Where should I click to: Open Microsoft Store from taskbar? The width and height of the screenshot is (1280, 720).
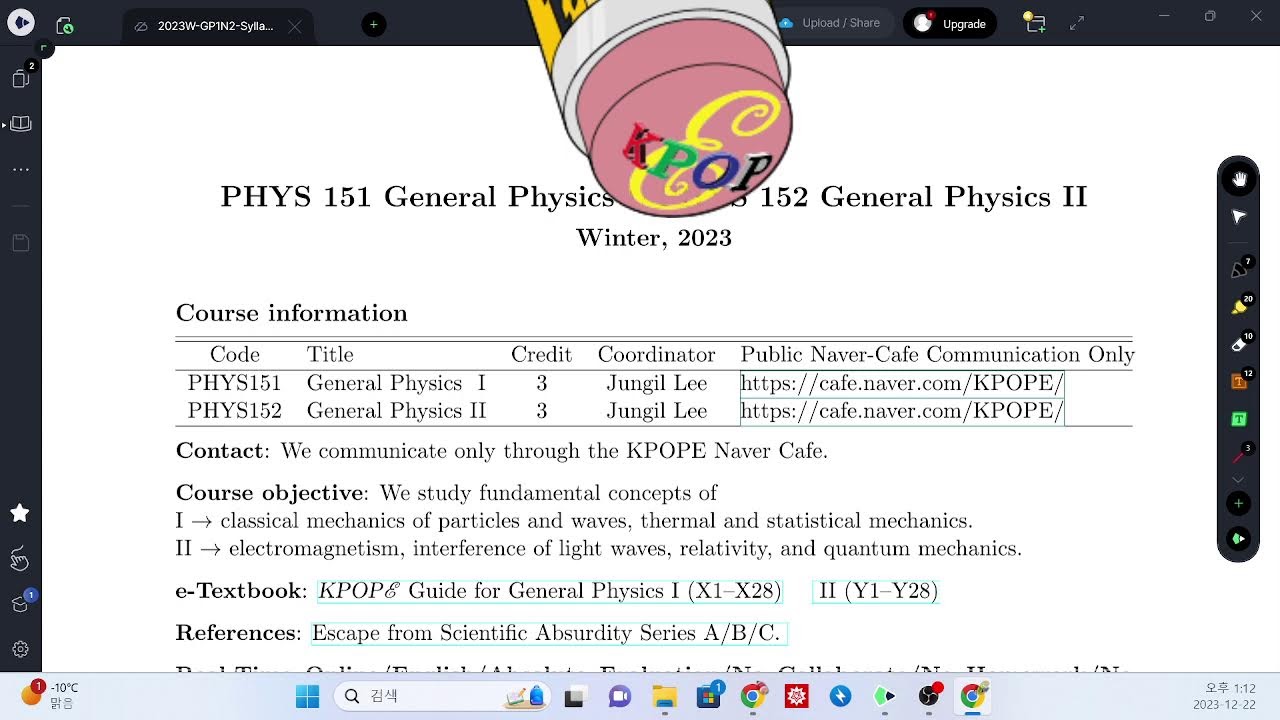(710, 696)
